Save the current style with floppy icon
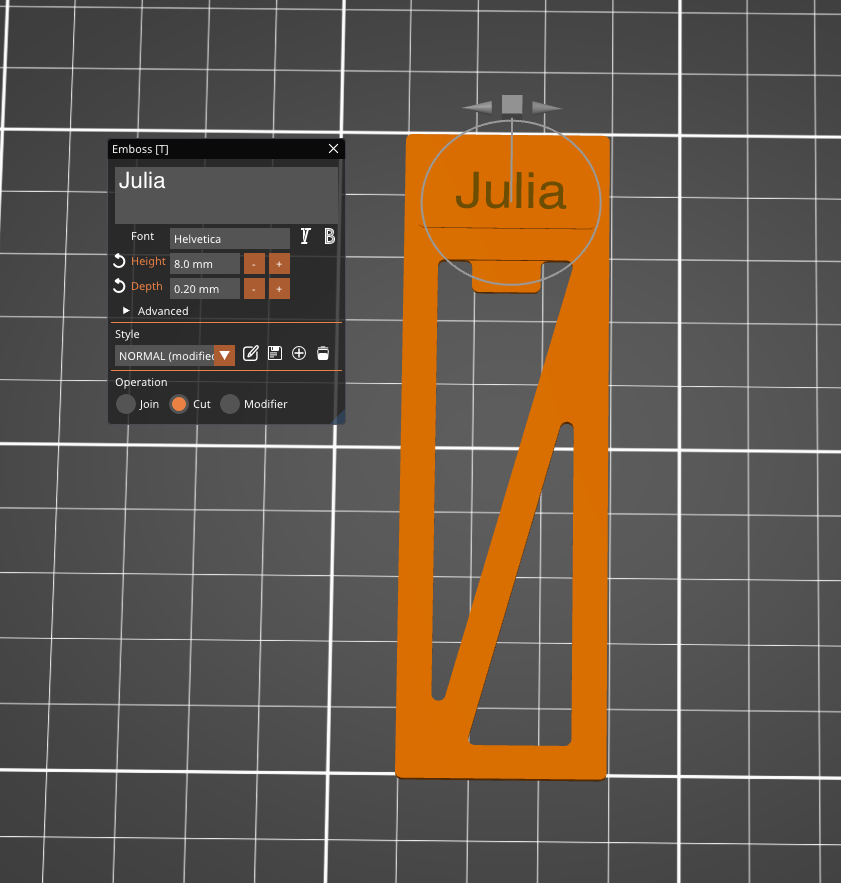This screenshot has height=883, width=841. [x=275, y=354]
